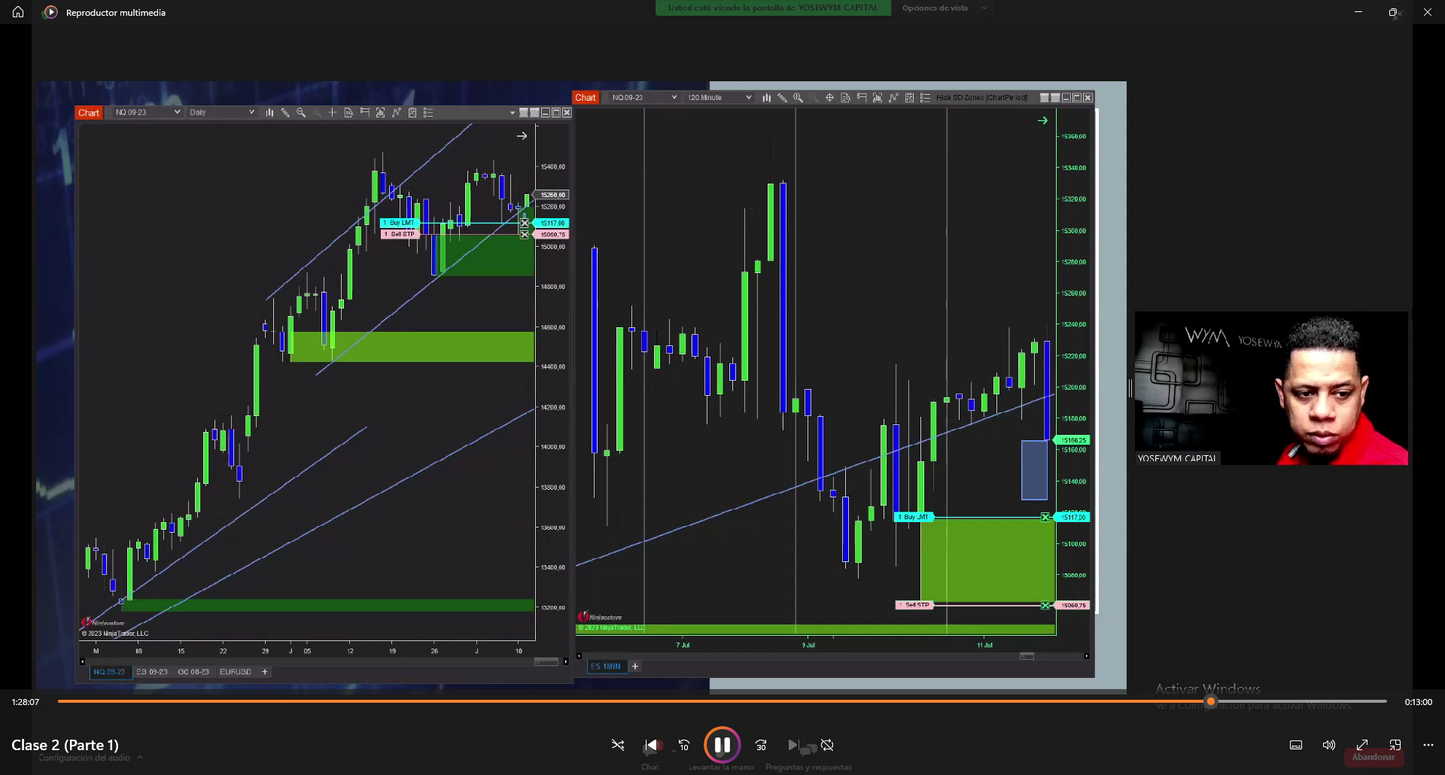
Task: Open properties list icon in 120 Minute chart
Action: coord(925,98)
